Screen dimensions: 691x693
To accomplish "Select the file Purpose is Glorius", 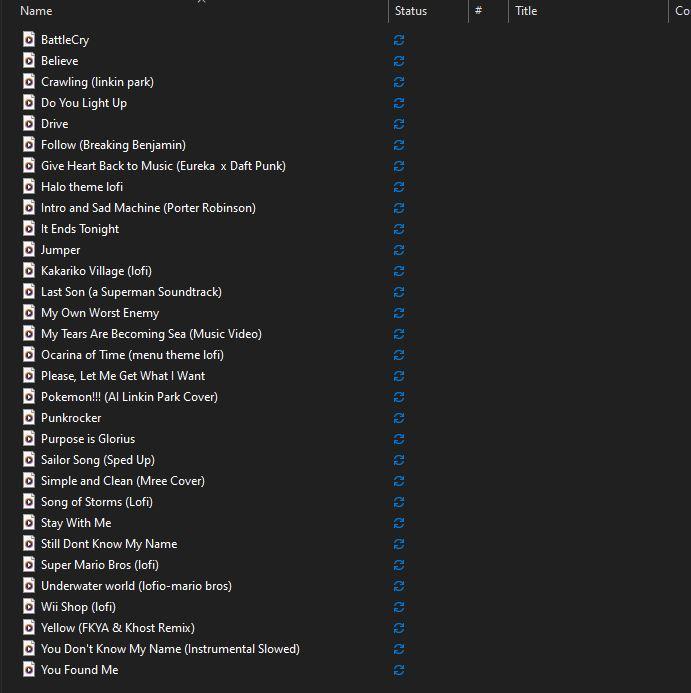I will pos(88,439).
